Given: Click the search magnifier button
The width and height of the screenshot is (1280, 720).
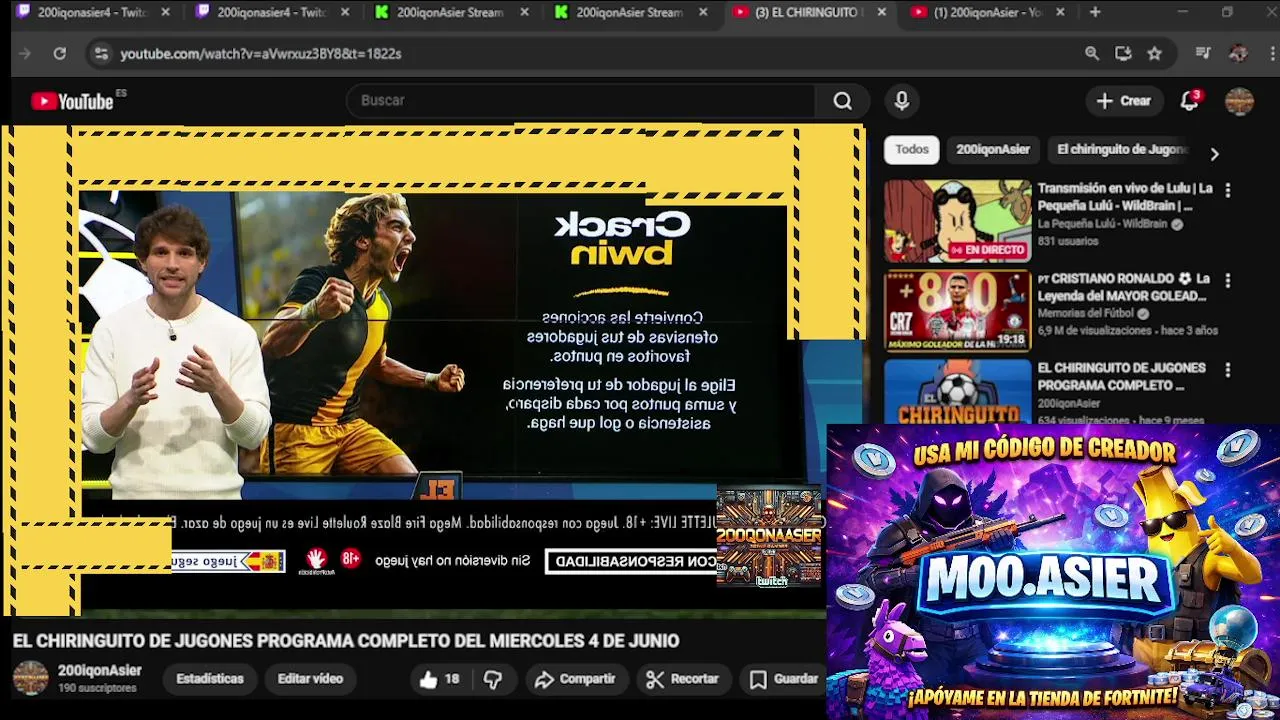Looking at the screenshot, I should pyautogui.click(x=842, y=101).
